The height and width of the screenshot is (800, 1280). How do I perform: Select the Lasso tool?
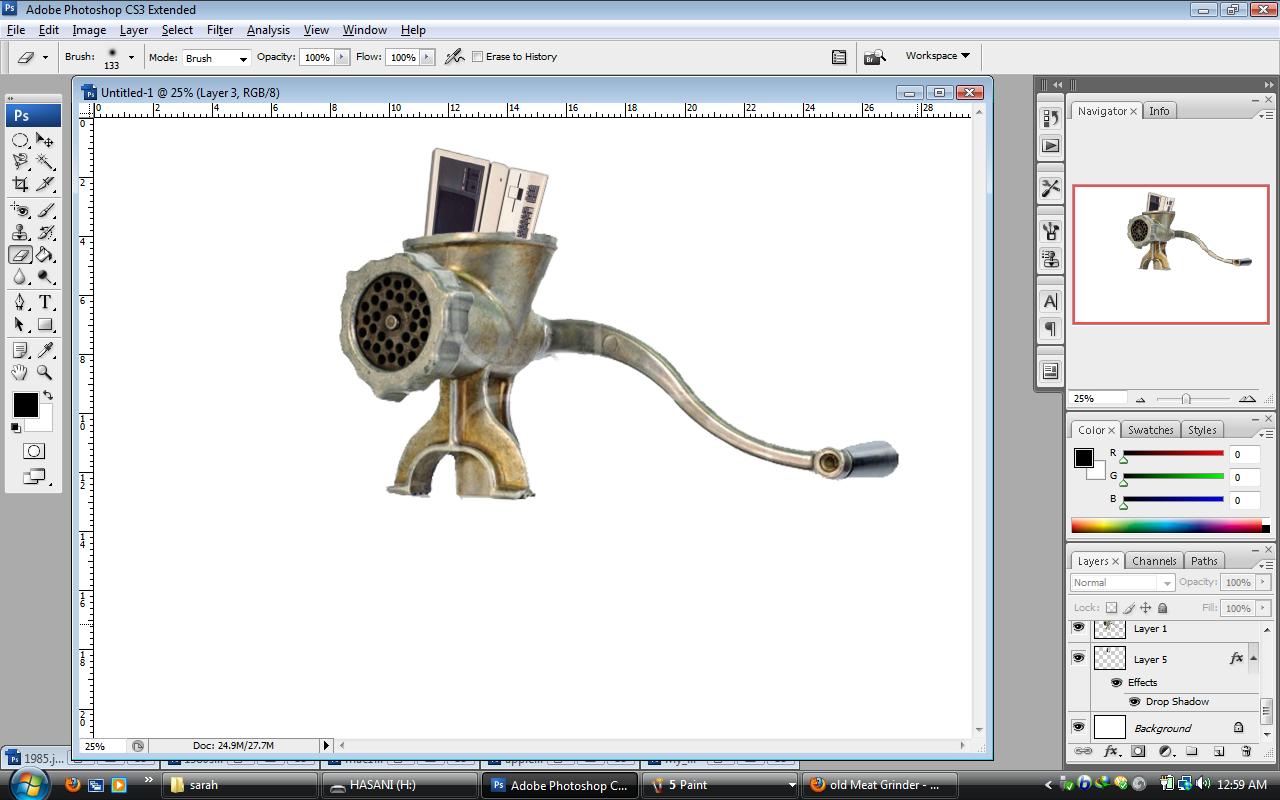[20, 162]
